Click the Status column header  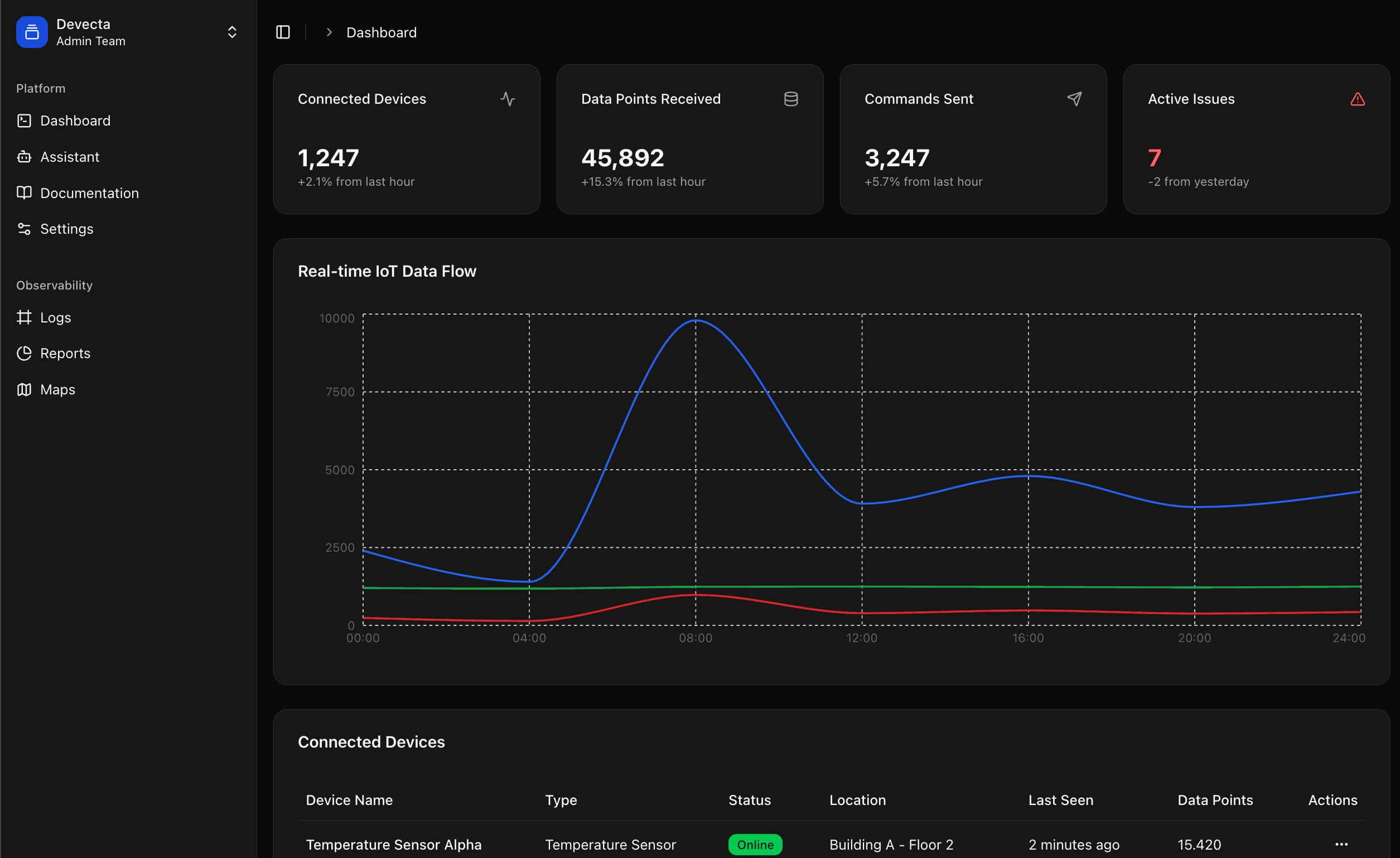coord(750,800)
